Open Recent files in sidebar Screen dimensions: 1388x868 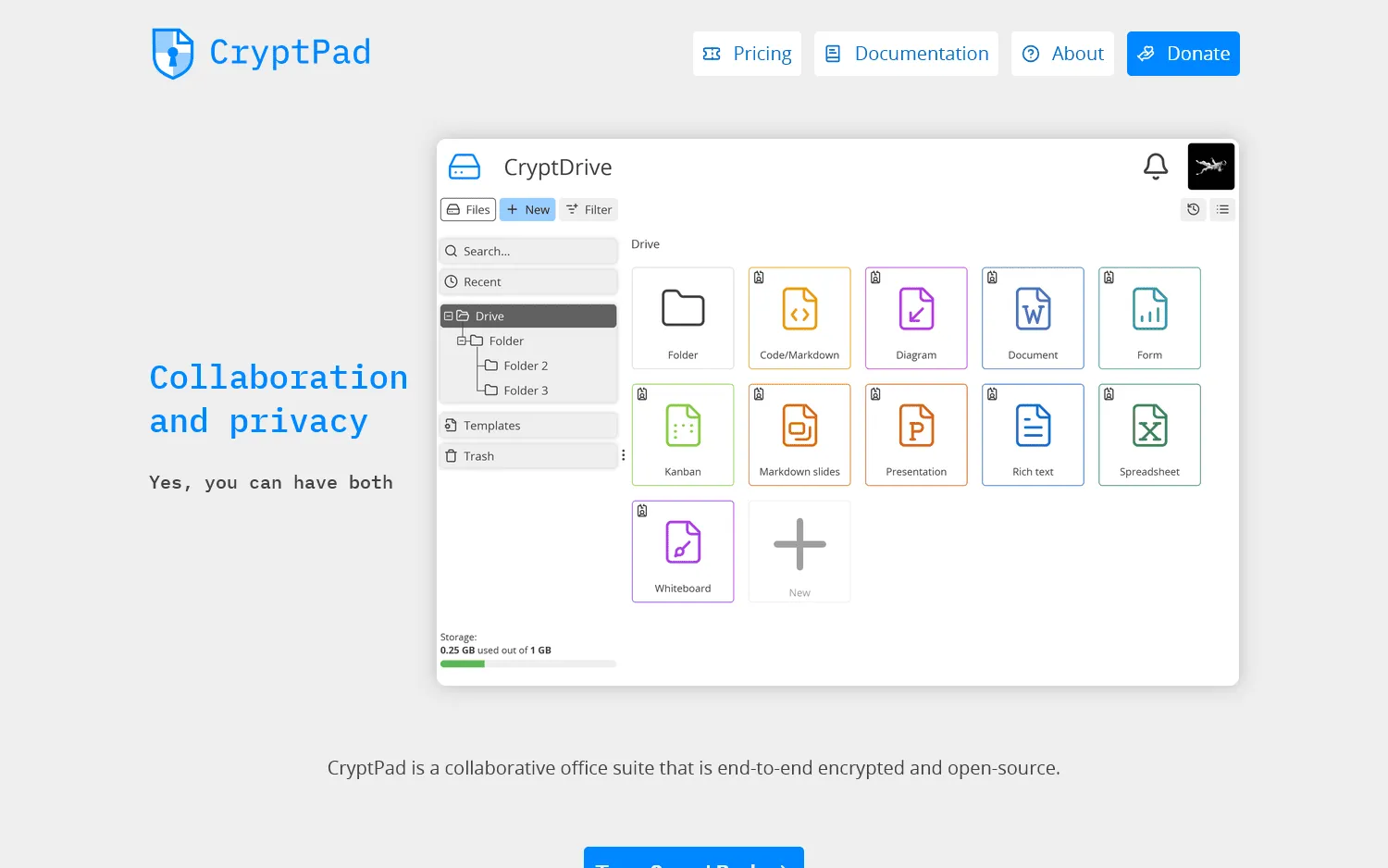528,282
